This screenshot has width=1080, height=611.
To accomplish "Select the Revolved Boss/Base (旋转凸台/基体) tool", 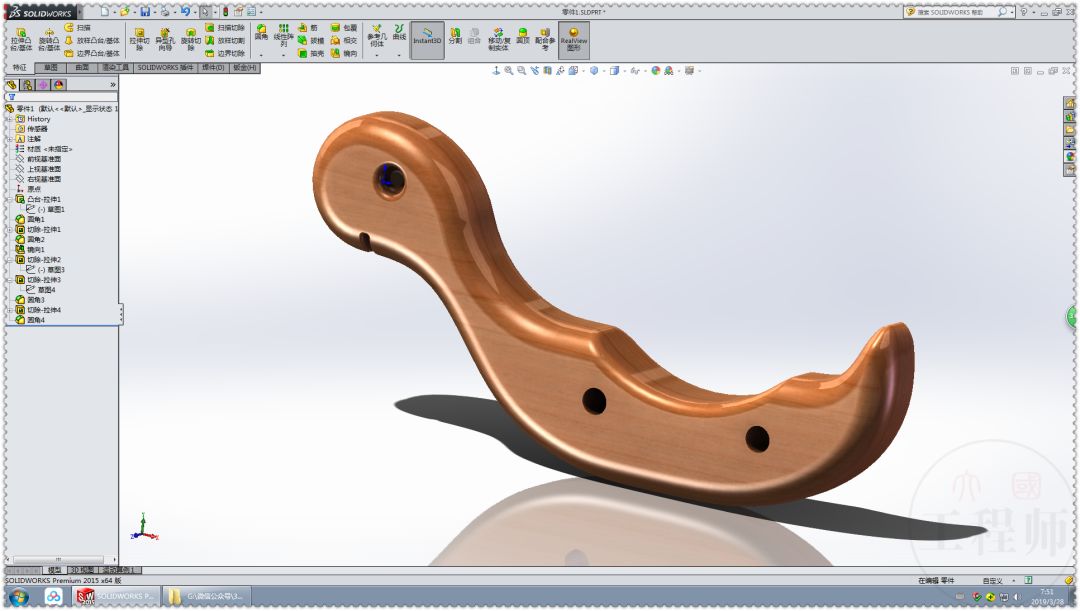I will tap(49, 39).
